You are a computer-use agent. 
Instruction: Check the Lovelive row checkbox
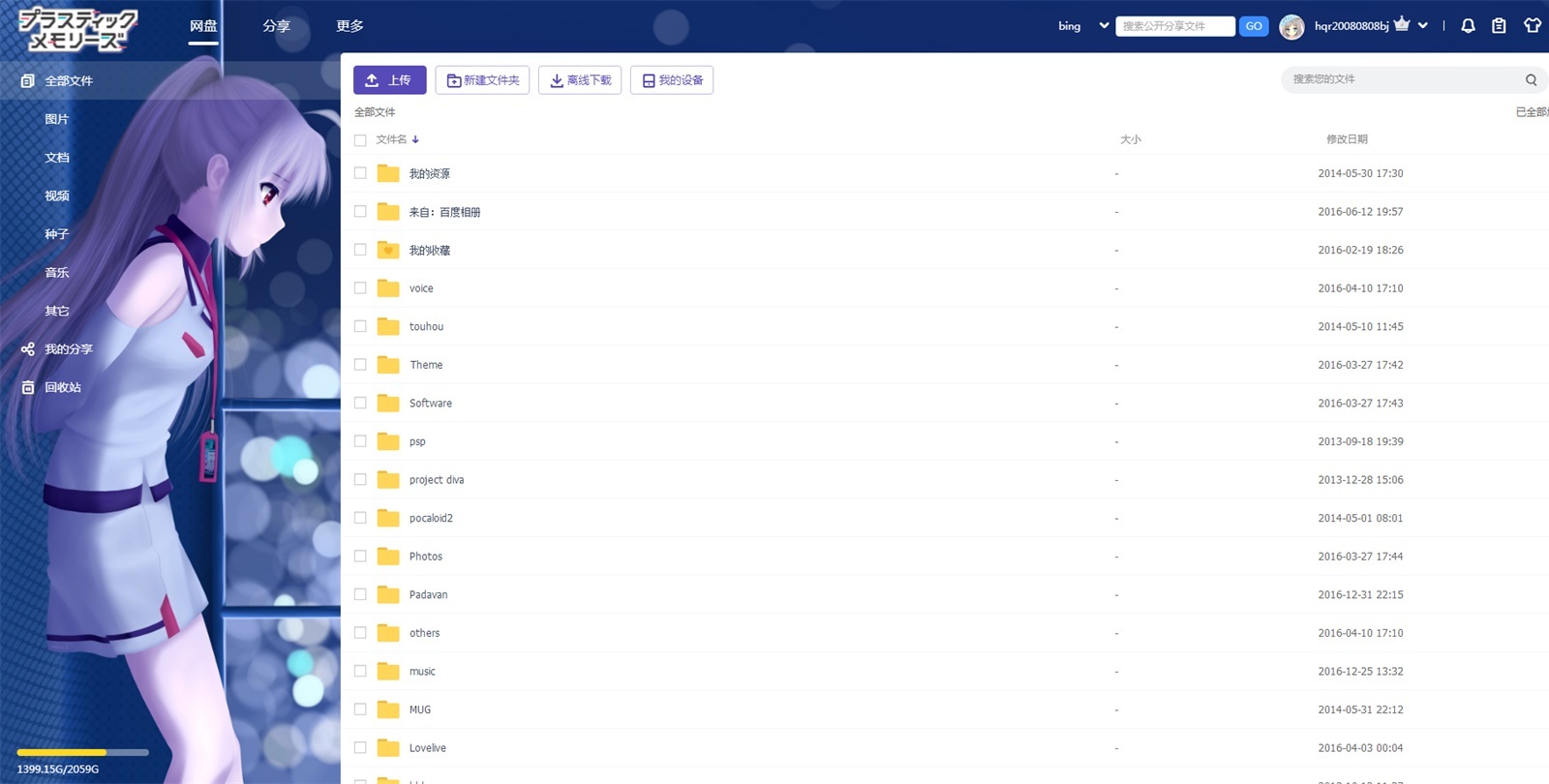click(360, 748)
